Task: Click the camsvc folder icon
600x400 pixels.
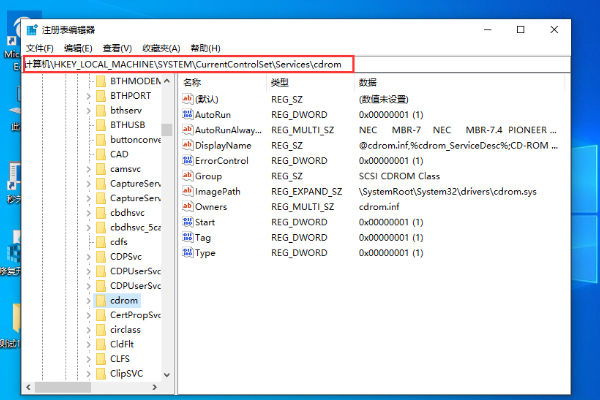Action: [x=101, y=169]
